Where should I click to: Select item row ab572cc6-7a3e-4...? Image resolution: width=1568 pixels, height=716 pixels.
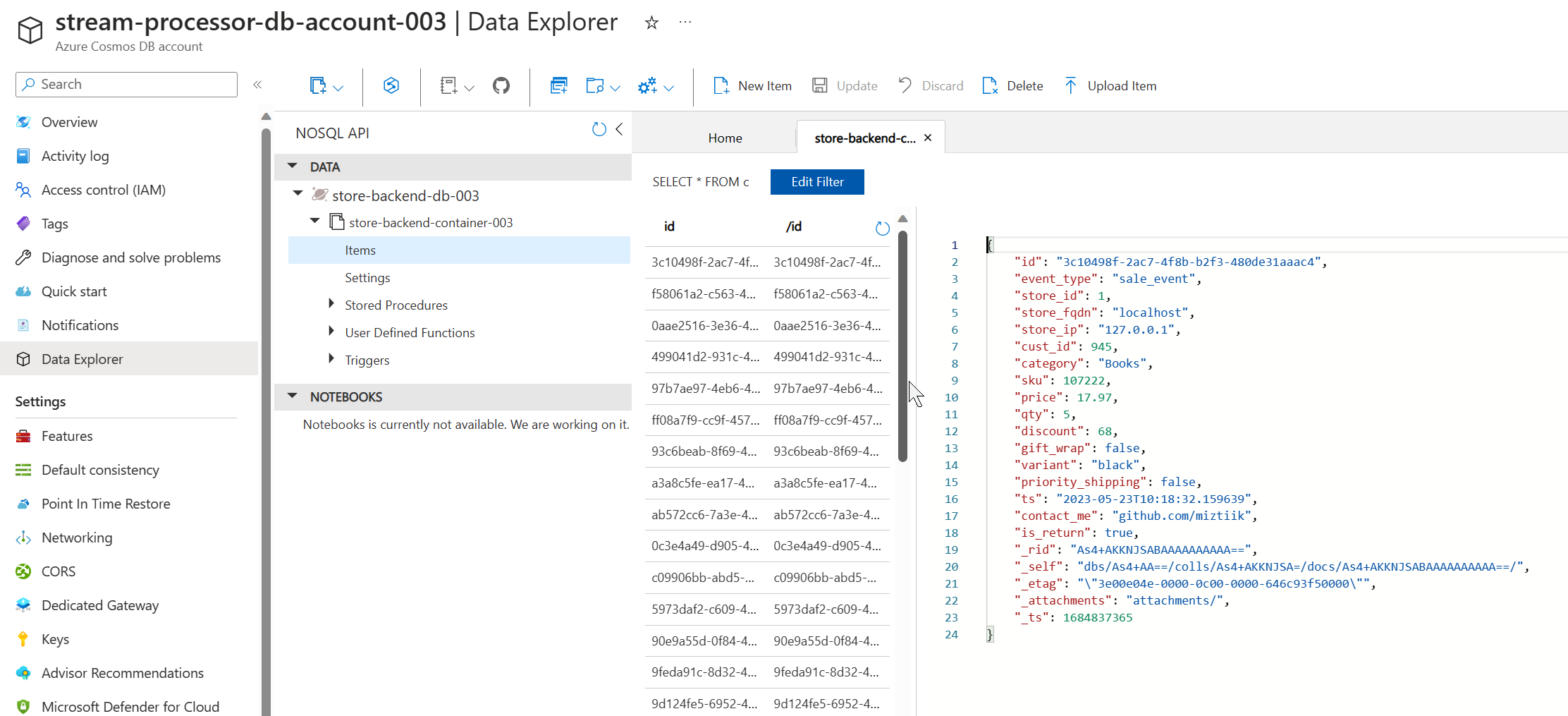767,515
